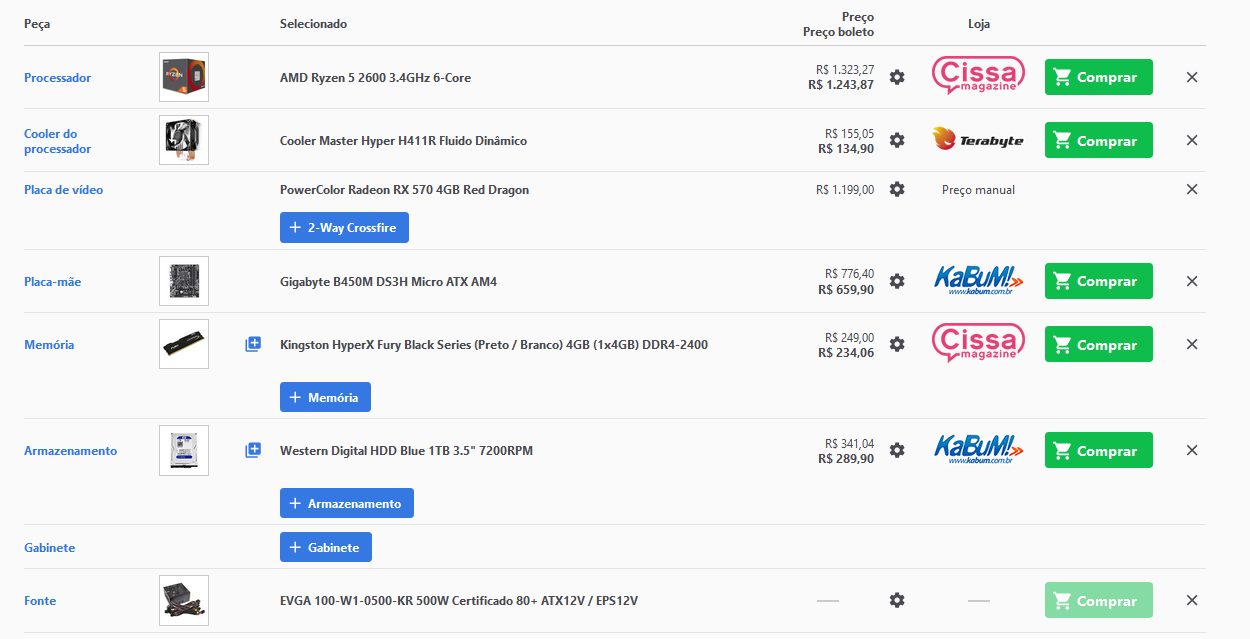Click Comprar for Western Digital HDD Blue
1250x639 pixels.
point(1098,450)
